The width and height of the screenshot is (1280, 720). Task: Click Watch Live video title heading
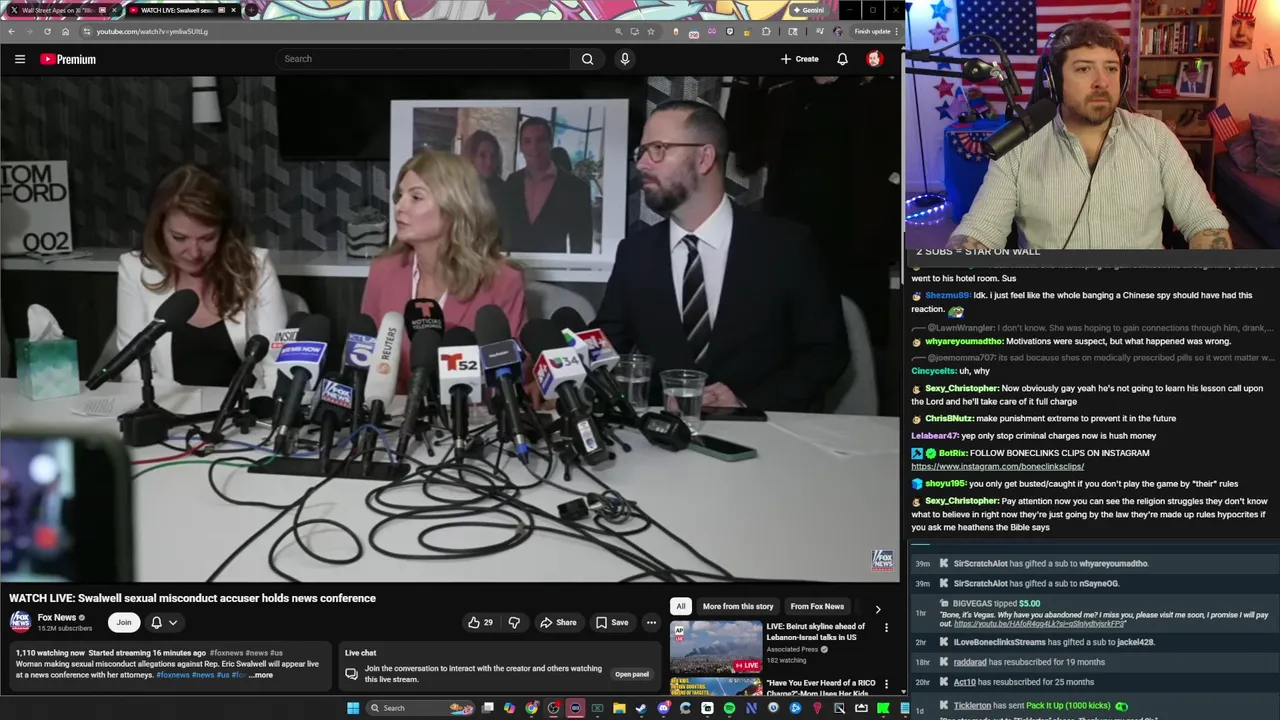pyautogui.click(x=193, y=598)
